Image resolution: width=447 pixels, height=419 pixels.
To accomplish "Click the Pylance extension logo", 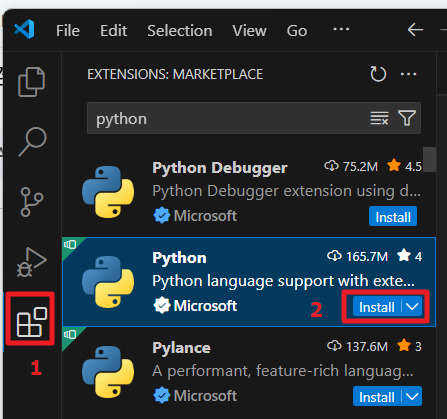I will [x=108, y=372].
